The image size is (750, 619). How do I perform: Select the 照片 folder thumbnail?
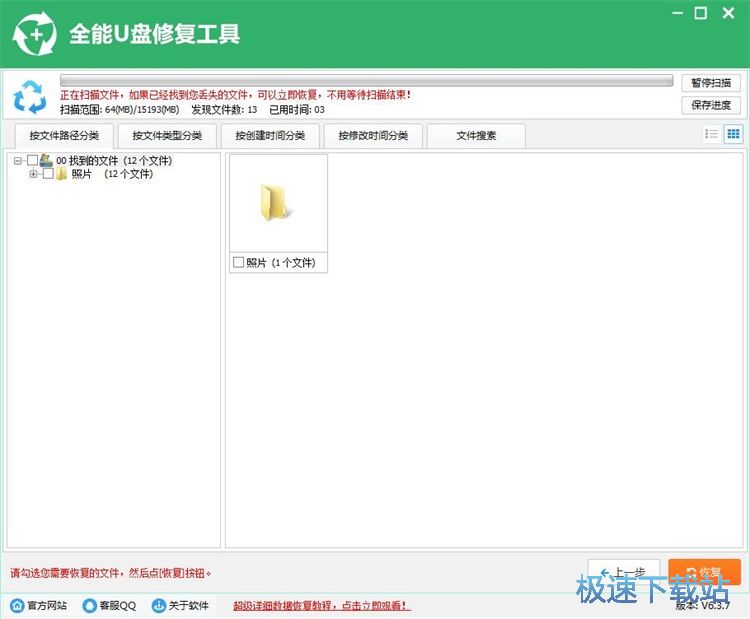[278, 203]
